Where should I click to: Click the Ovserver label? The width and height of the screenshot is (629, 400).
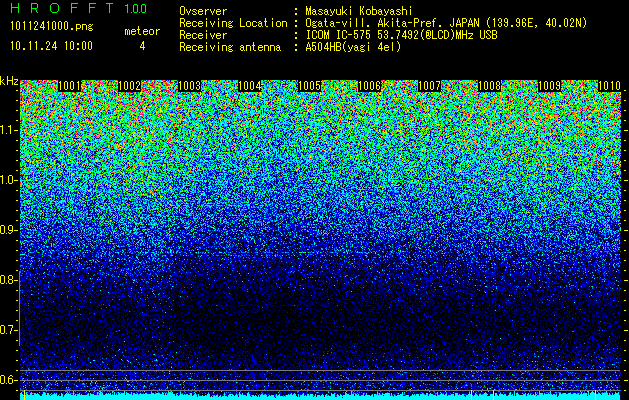point(203,11)
